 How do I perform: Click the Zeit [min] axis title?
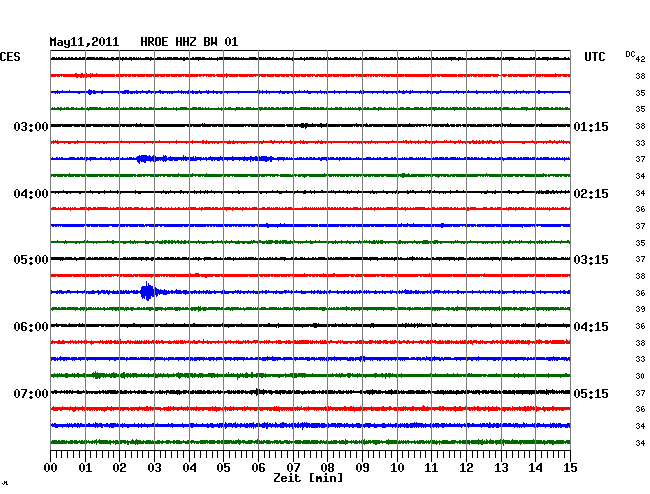(x=308, y=478)
